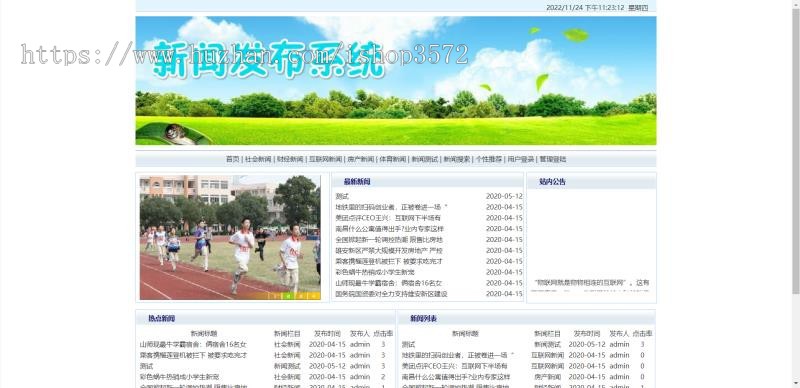
Task: Open the 用户登录 link
Action: coord(520,159)
